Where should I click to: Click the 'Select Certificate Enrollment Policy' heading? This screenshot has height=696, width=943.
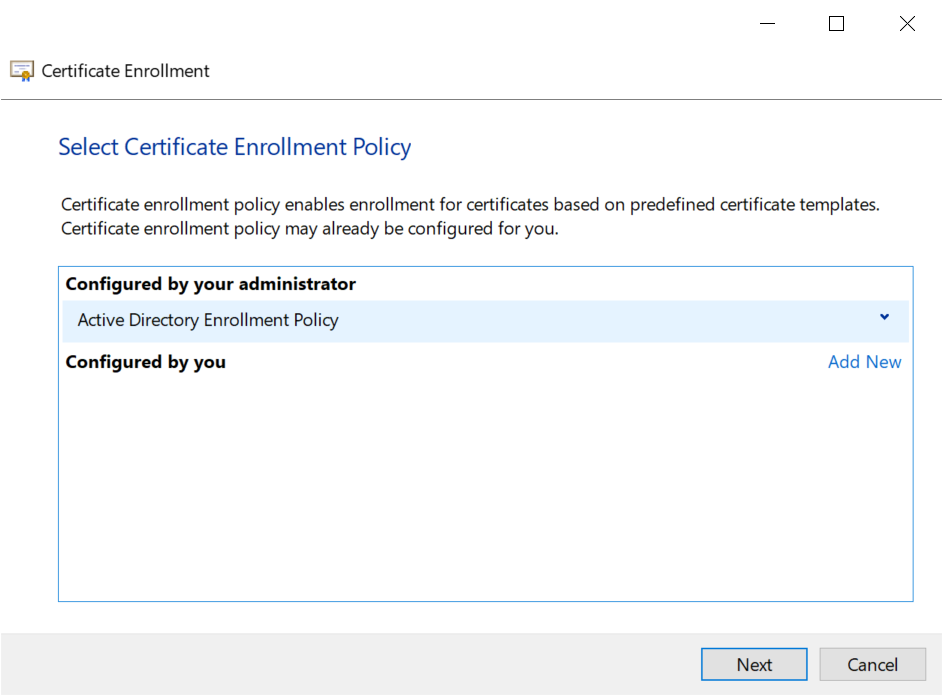pyautogui.click(x=235, y=147)
